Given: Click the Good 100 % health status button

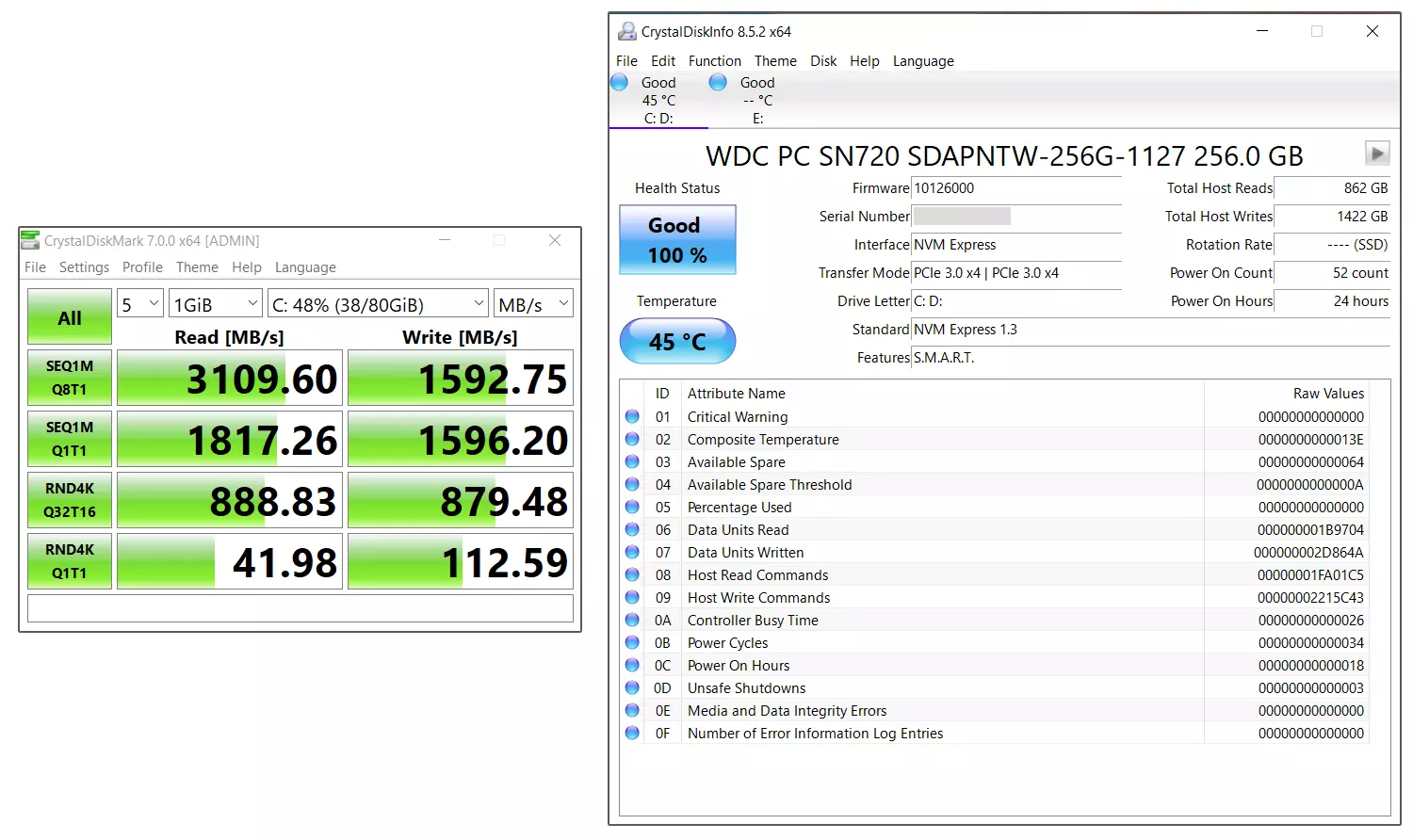Looking at the screenshot, I should 677,240.
